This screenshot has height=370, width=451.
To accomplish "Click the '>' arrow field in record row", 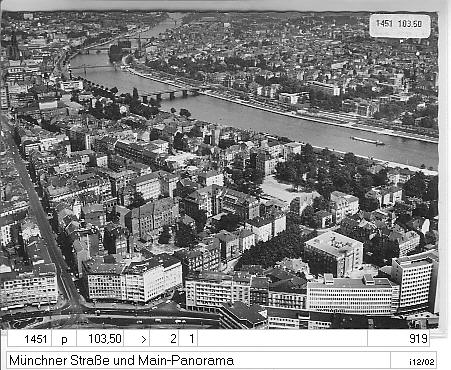I will click(x=137, y=339).
